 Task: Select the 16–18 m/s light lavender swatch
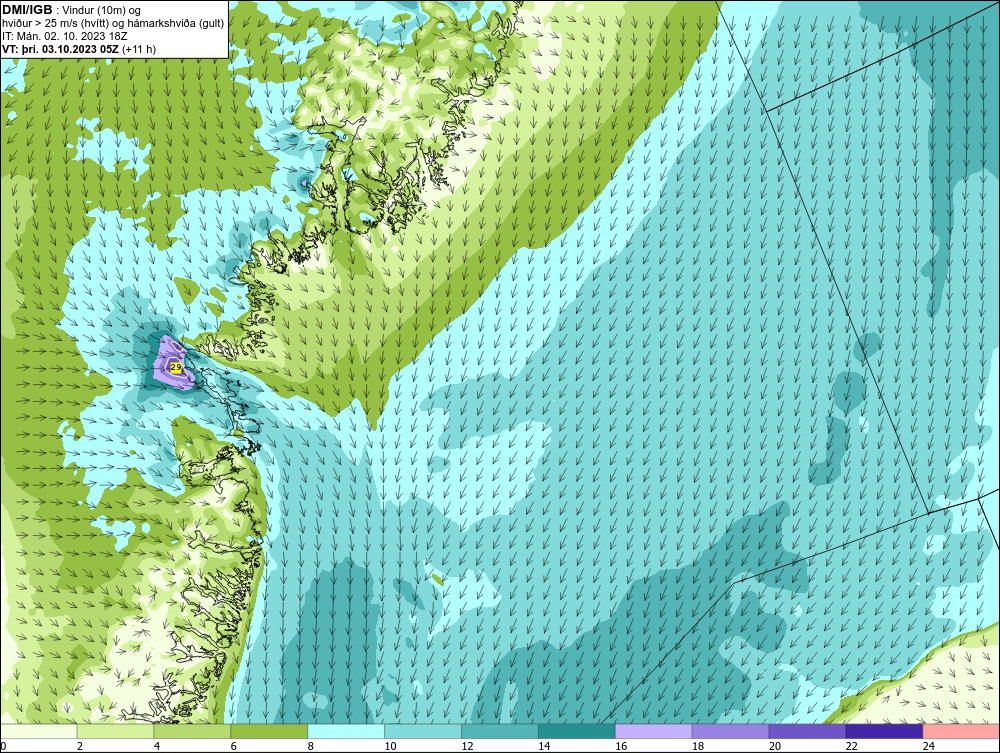(654, 731)
